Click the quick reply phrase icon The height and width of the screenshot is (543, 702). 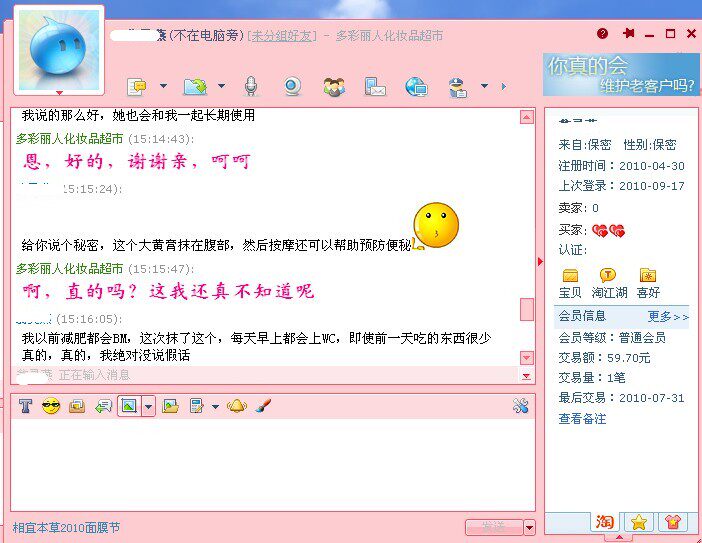(x=103, y=406)
